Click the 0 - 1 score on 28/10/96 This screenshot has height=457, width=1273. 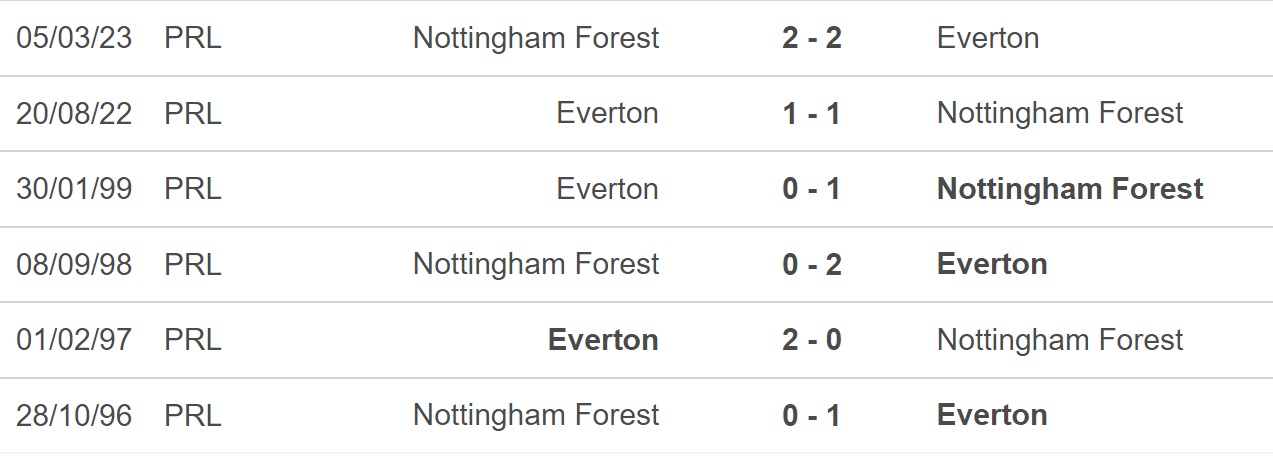click(x=812, y=415)
